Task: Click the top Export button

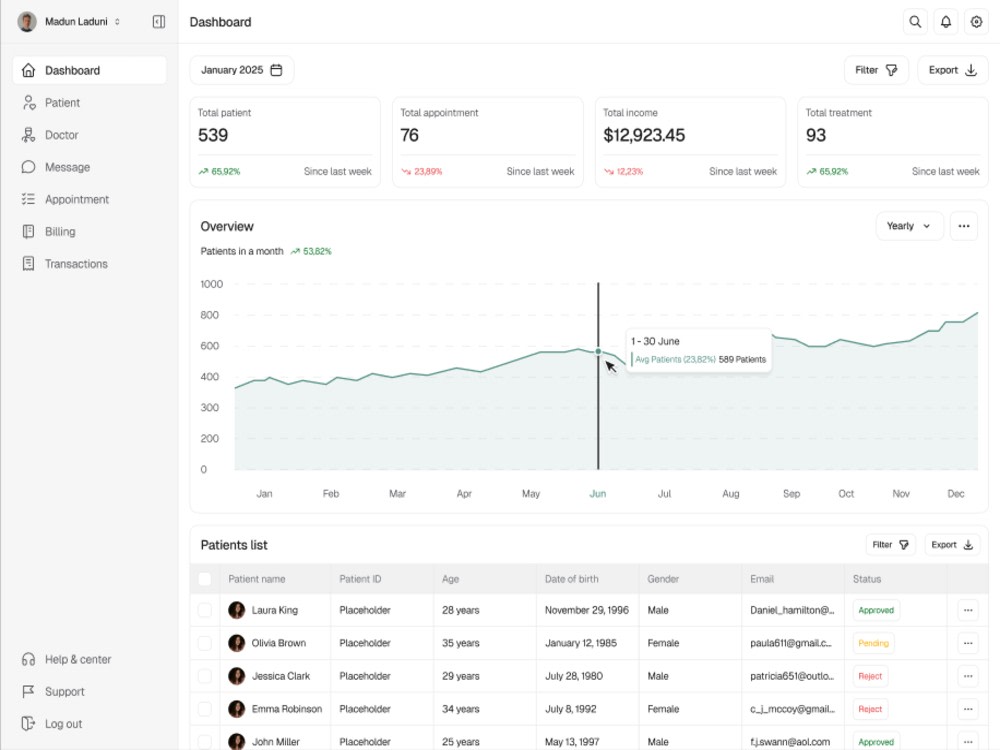Action: click(x=953, y=70)
